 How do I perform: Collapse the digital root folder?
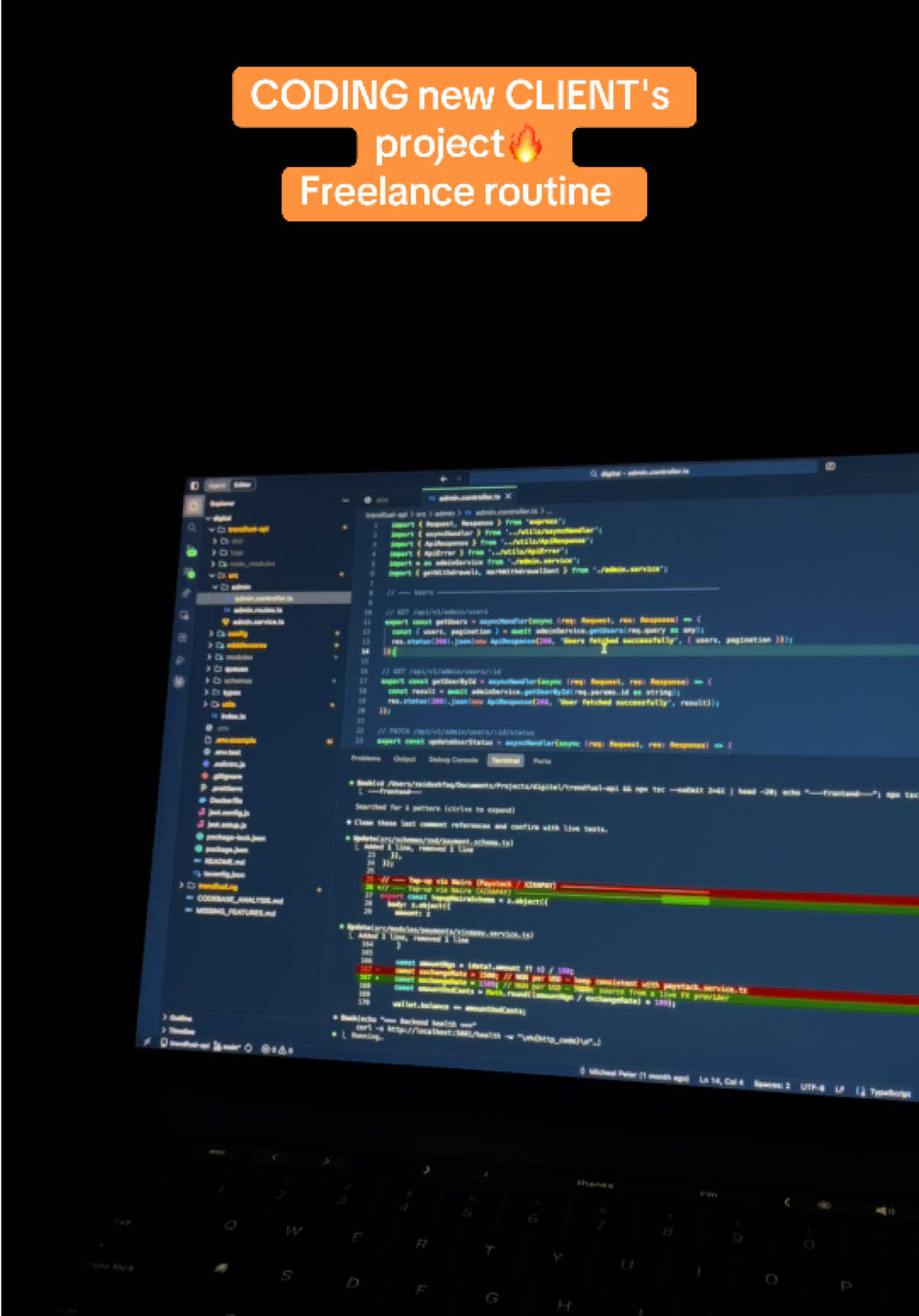pyautogui.click(x=219, y=518)
